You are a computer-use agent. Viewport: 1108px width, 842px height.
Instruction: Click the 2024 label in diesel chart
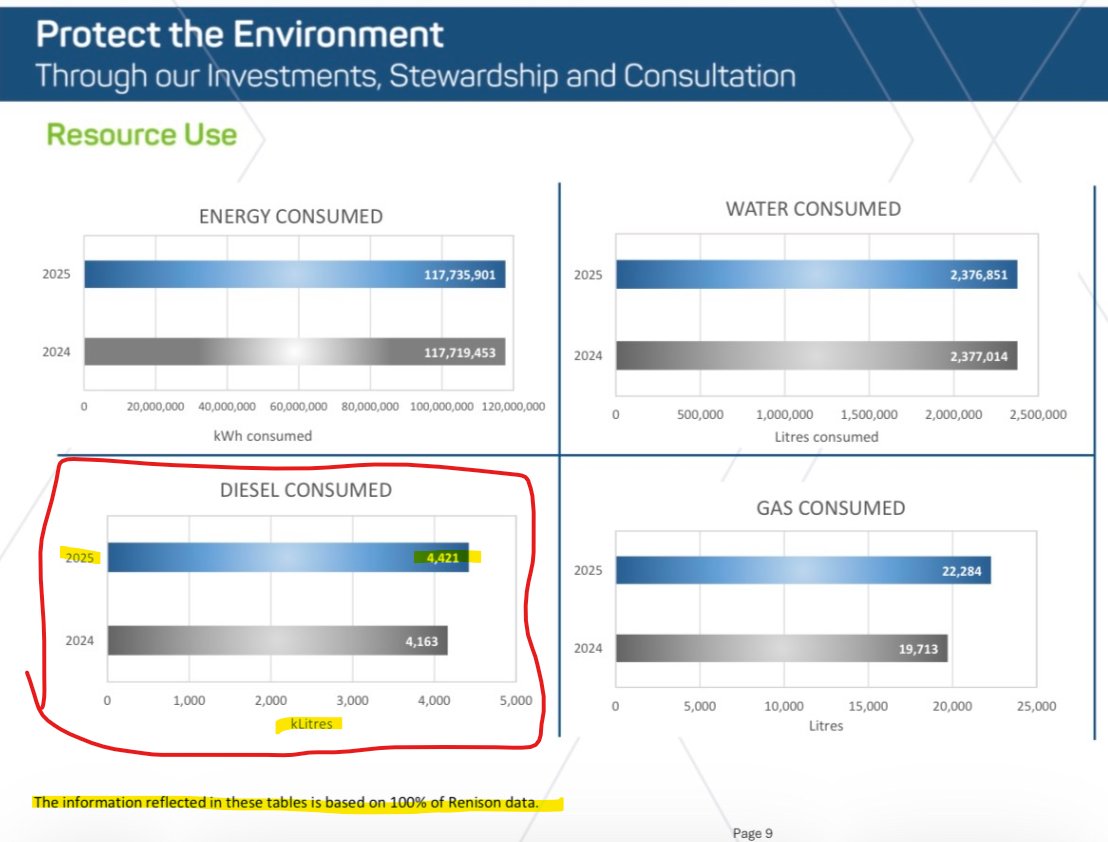click(x=79, y=641)
